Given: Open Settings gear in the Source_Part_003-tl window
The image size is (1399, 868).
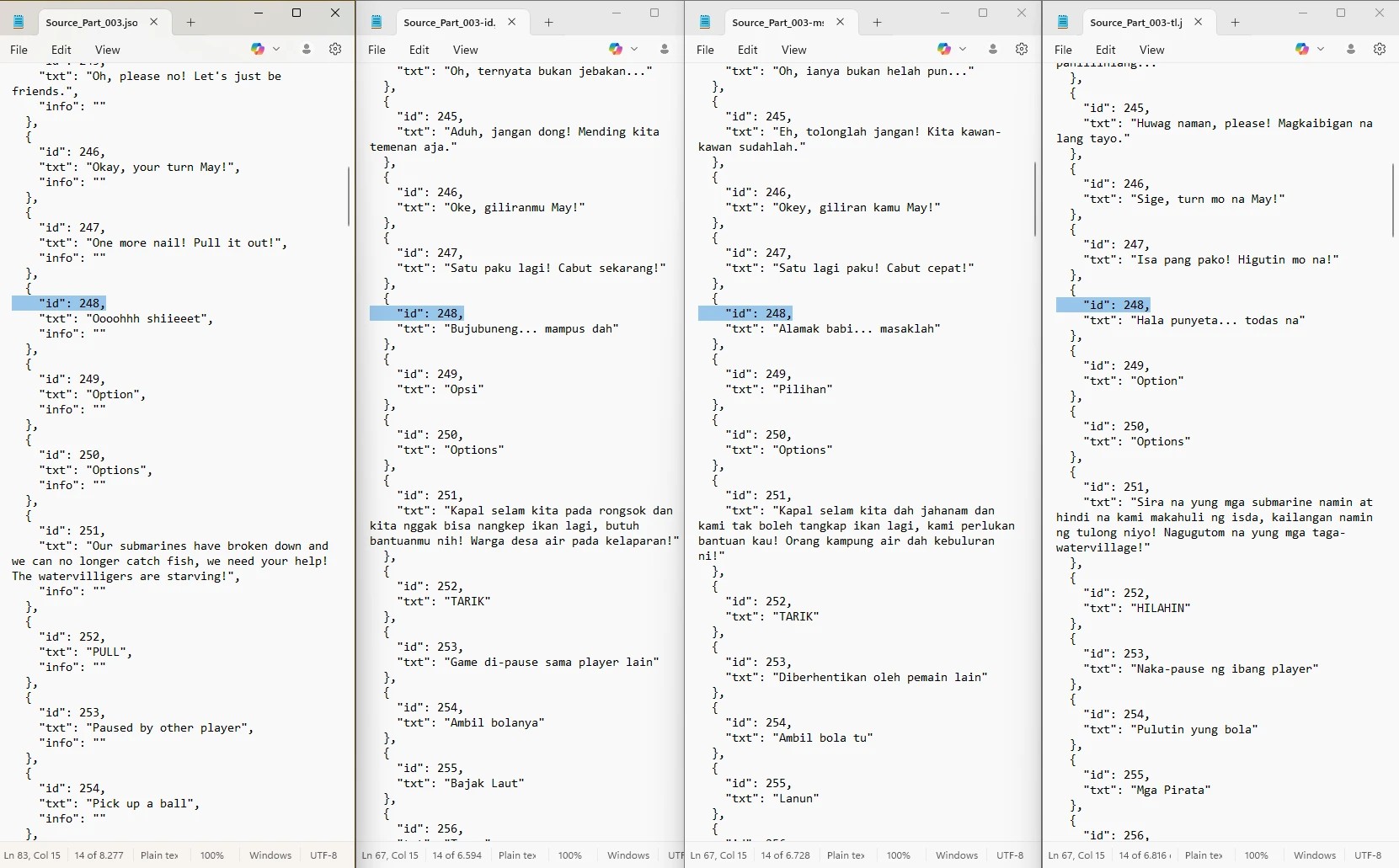Looking at the screenshot, I should [x=1380, y=50].
